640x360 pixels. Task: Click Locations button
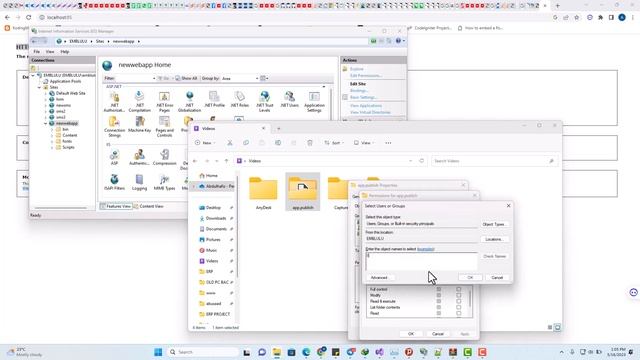494,239
